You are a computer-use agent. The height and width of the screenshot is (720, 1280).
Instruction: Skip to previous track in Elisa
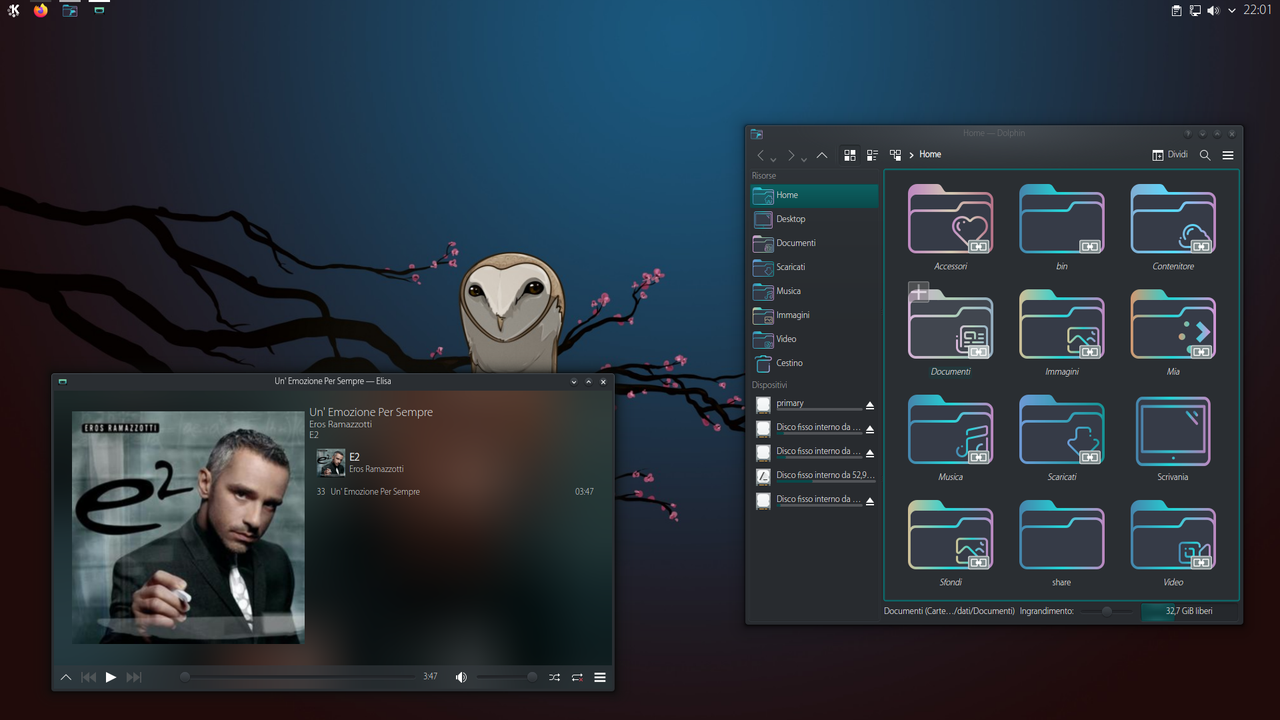point(88,677)
